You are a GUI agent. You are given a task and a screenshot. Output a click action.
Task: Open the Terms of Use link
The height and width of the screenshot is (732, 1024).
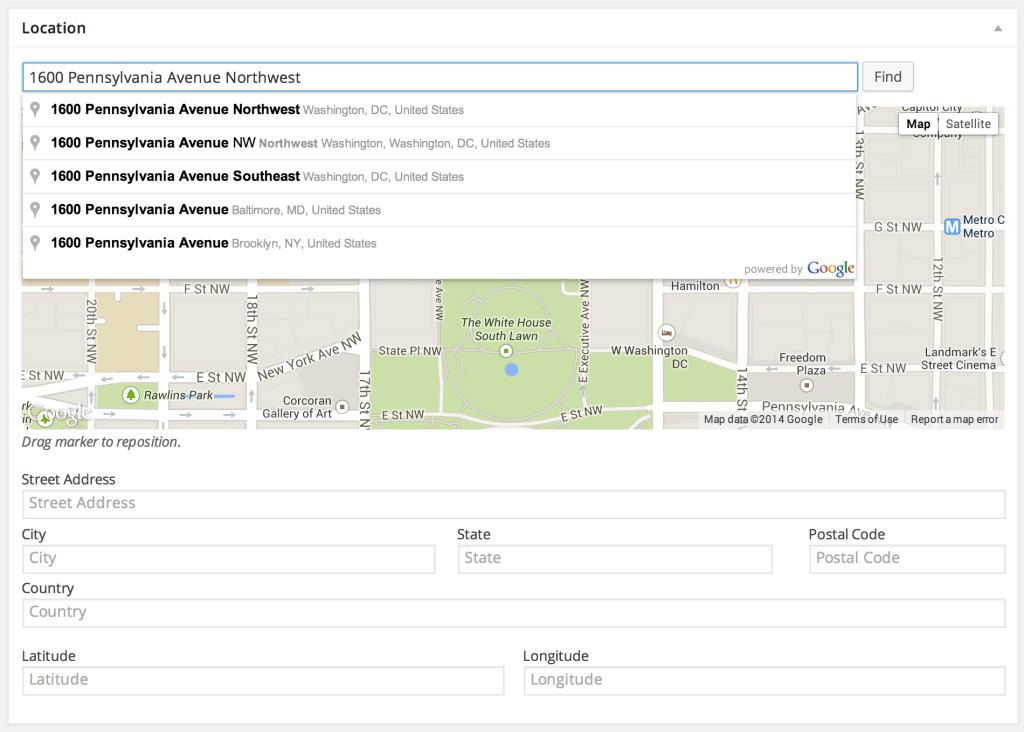pyautogui.click(x=866, y=419)
